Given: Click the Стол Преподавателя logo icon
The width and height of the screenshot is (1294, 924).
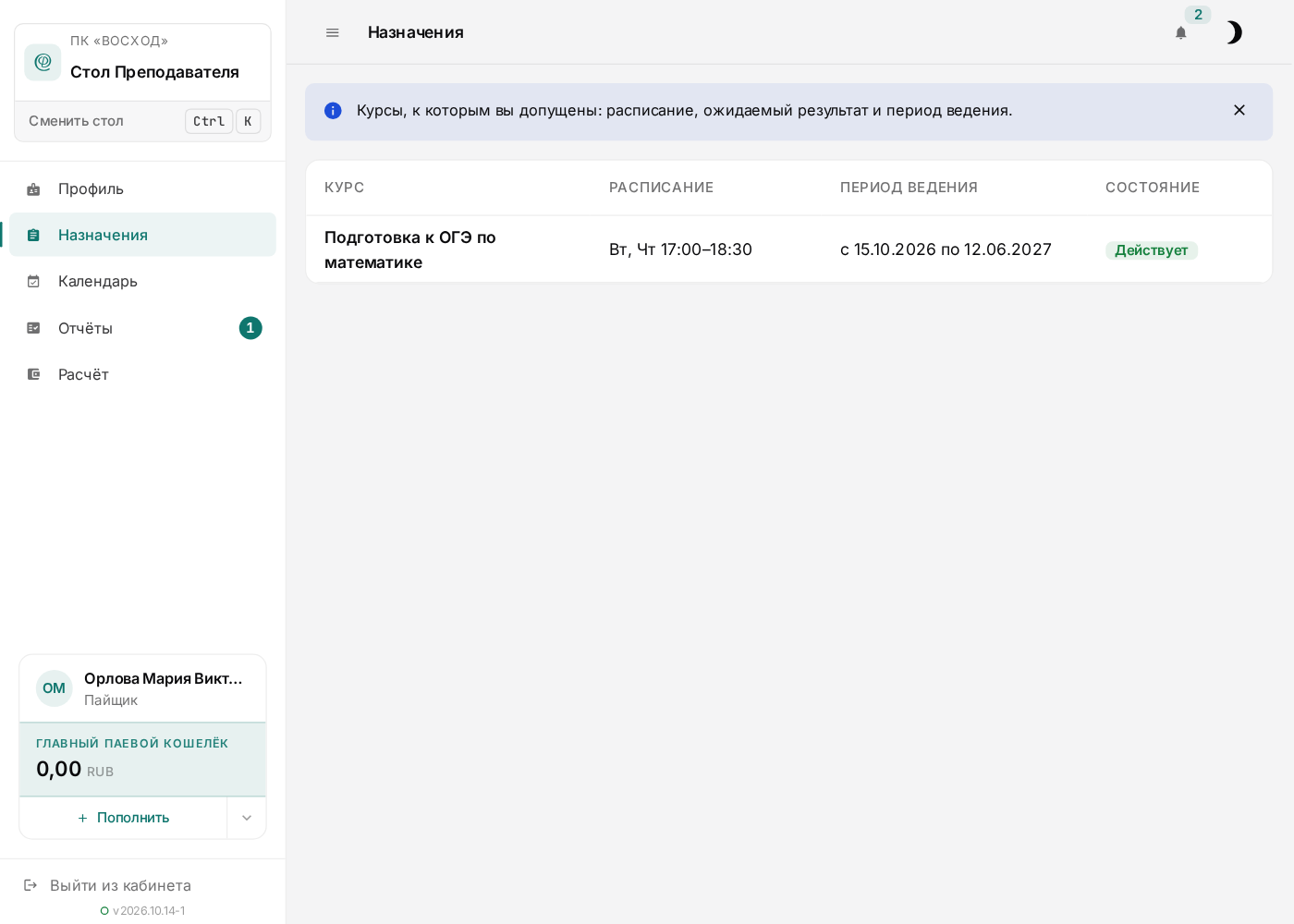Looking at the screenshot, I should coord(43,62).
